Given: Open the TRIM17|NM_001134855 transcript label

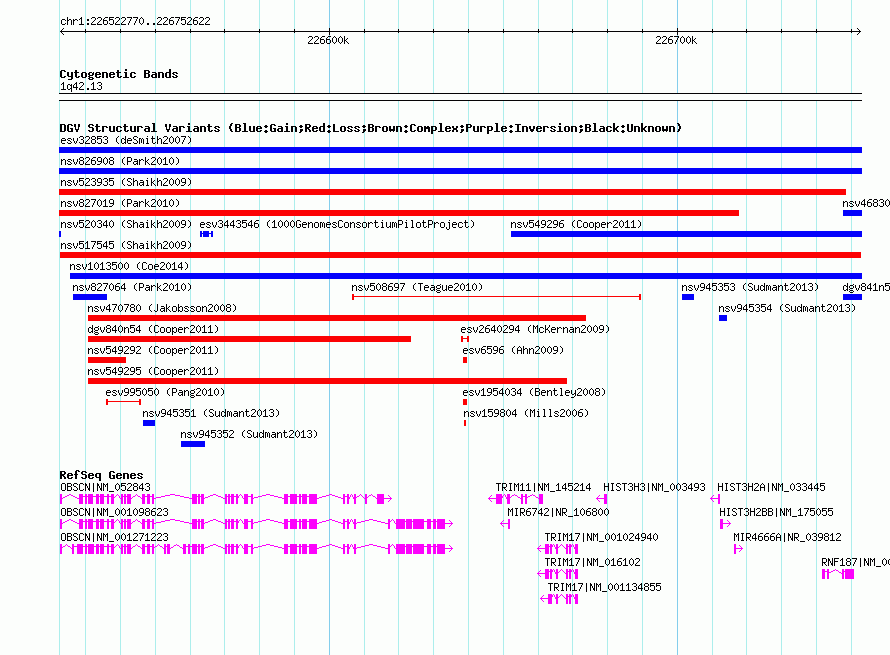Looking at the screenshot, I should [604, 587].
